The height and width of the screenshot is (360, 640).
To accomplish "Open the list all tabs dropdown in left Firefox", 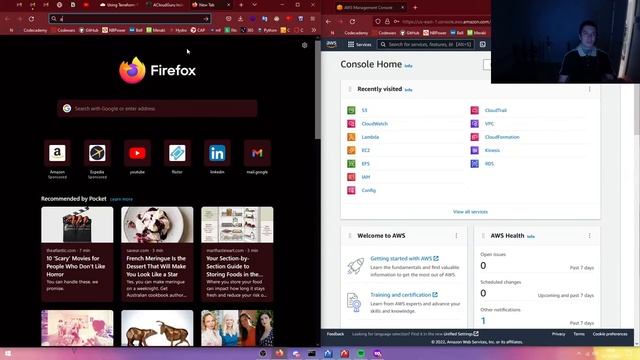I will point(254,5).
